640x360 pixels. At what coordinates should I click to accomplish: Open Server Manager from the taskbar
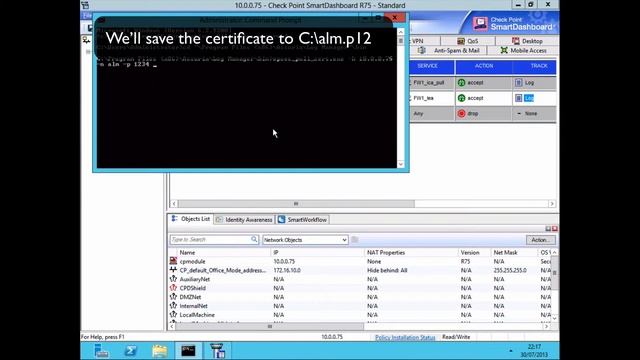(x=101, y=351)
